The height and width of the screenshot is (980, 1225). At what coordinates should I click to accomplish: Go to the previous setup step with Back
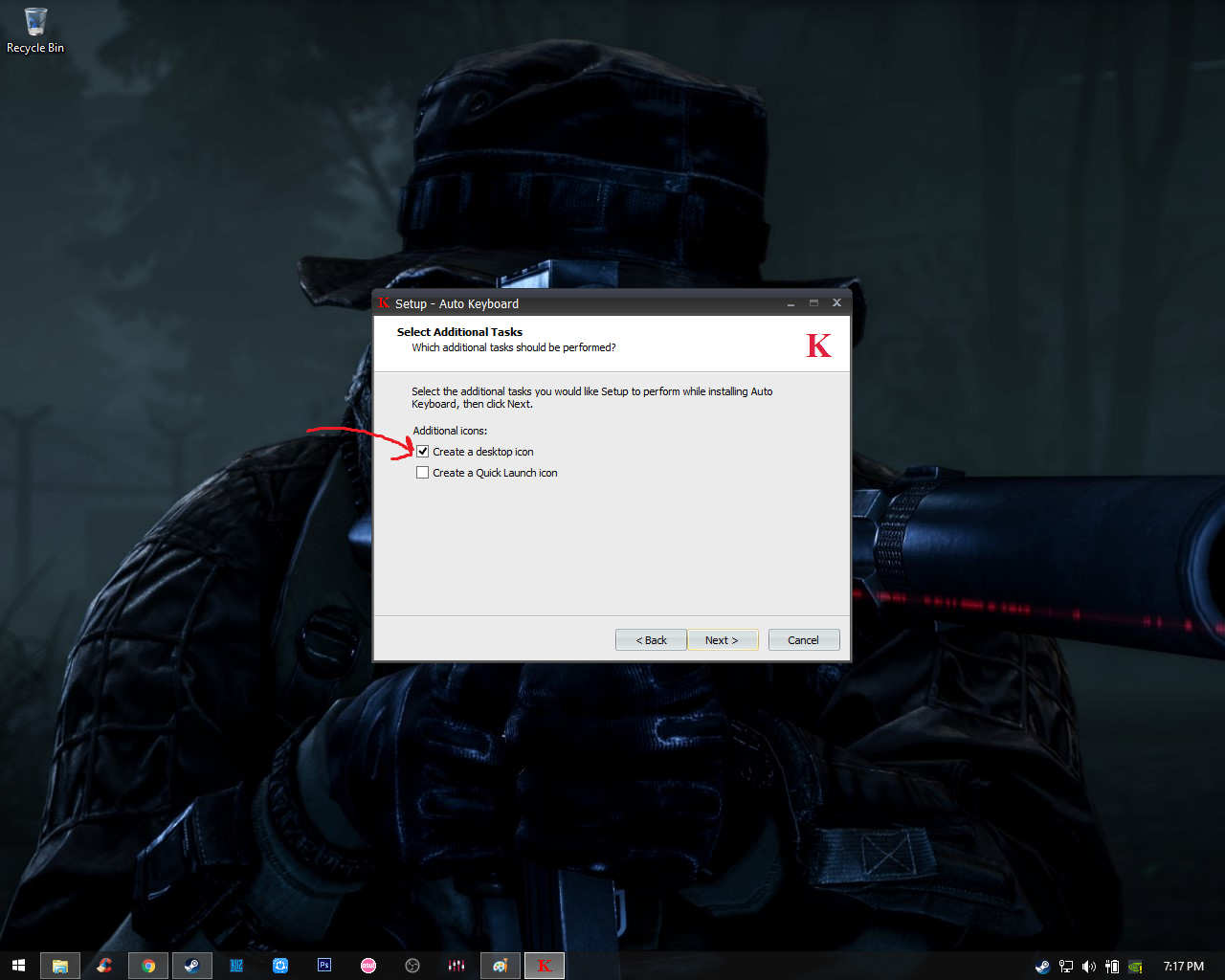[x=651, y=640]
